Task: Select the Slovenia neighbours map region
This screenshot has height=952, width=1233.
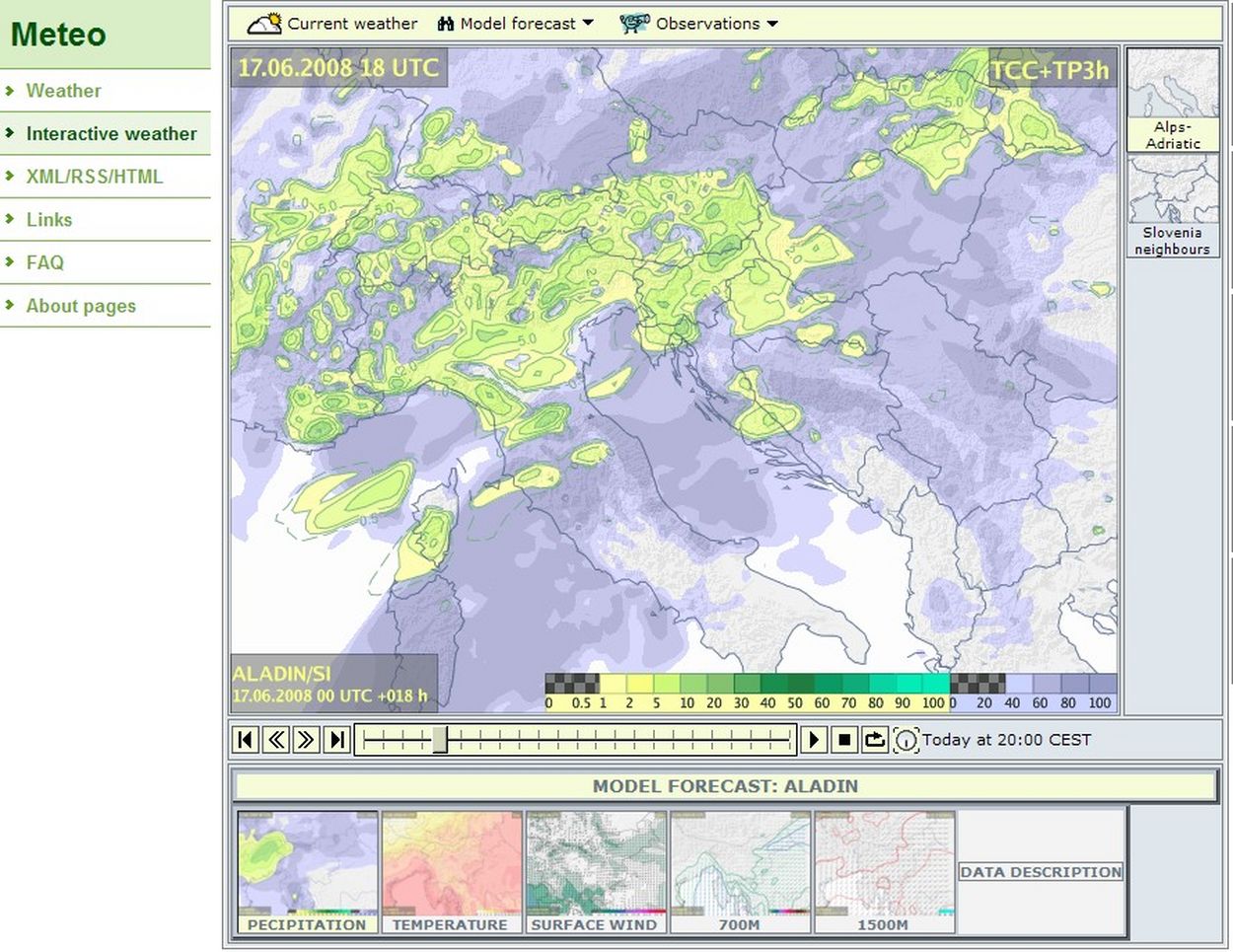Action: coord(1173,206)
